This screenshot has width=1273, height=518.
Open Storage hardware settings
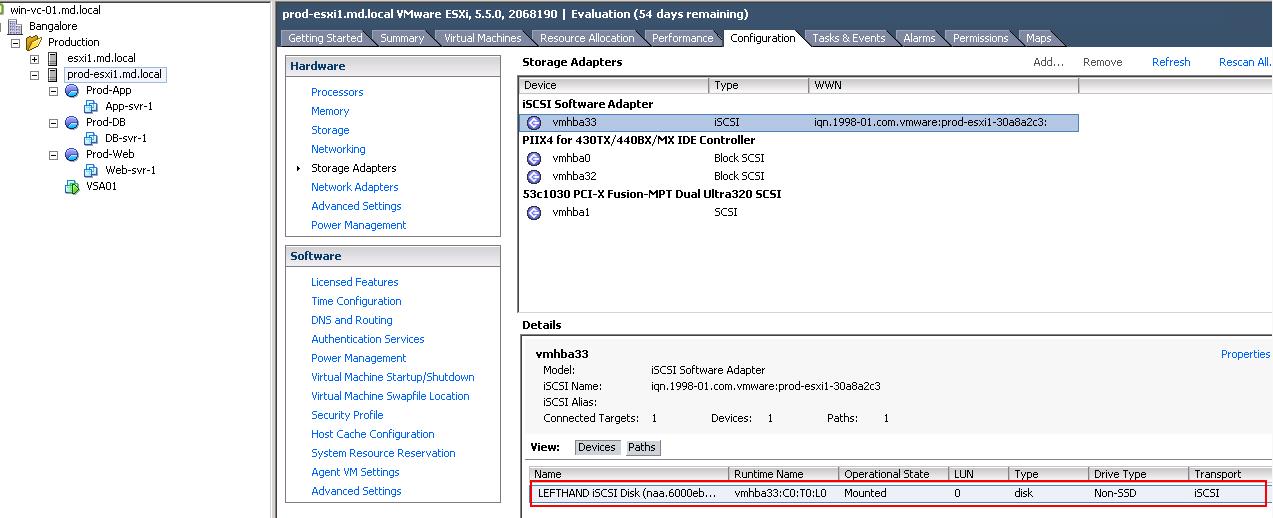coord(330,130)
